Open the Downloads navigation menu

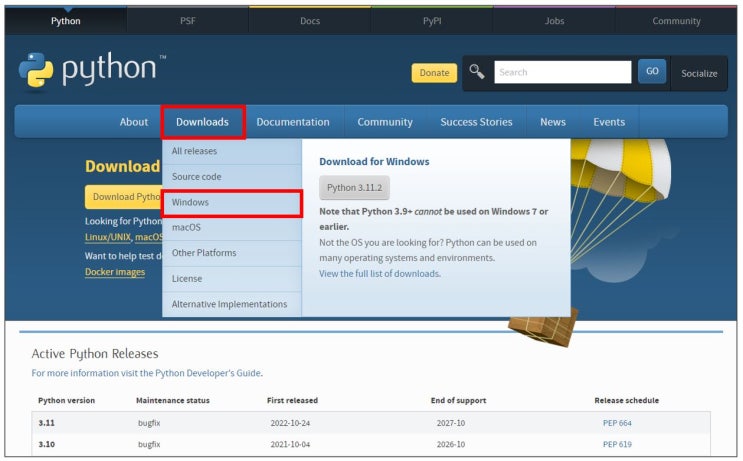pos(203,122)
